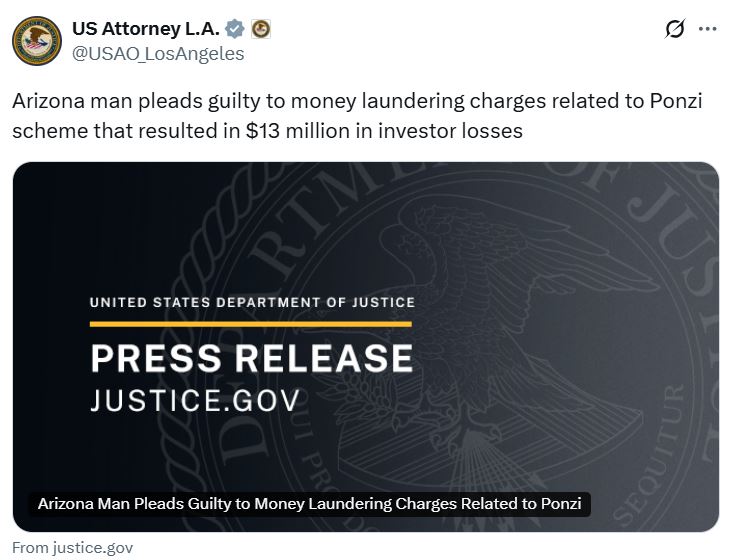Click the 'JUSTICE.GOV' text in card
Viewport: 731px width, 560px height.
pyautogui.click(x=194, y=400)
